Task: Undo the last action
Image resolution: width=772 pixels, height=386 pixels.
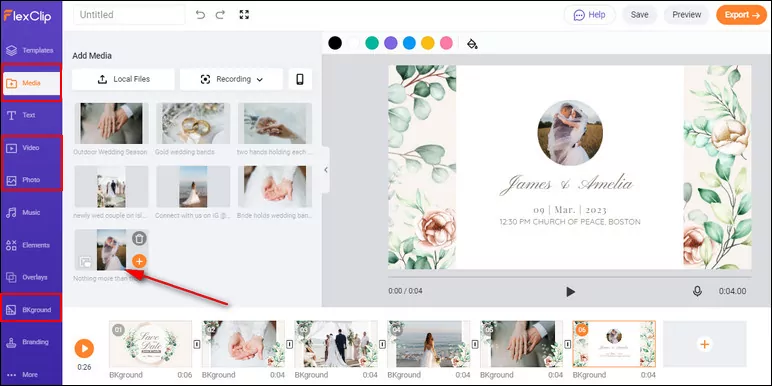Action: point(200,15)
